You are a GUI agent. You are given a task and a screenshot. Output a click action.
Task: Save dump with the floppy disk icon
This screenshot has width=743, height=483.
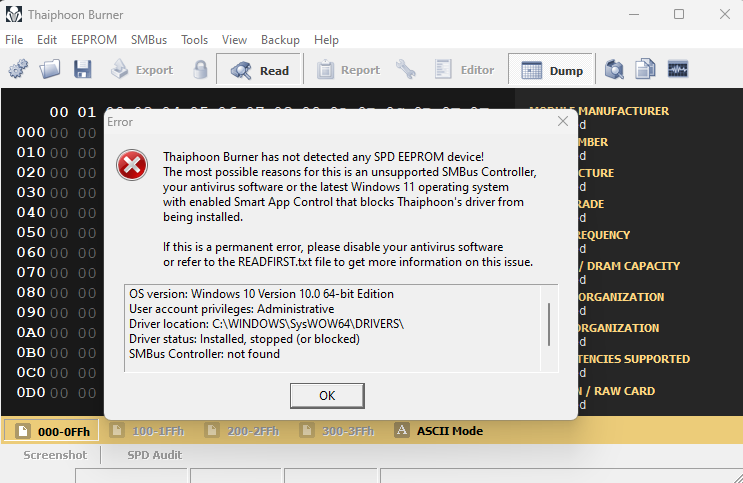82,70
